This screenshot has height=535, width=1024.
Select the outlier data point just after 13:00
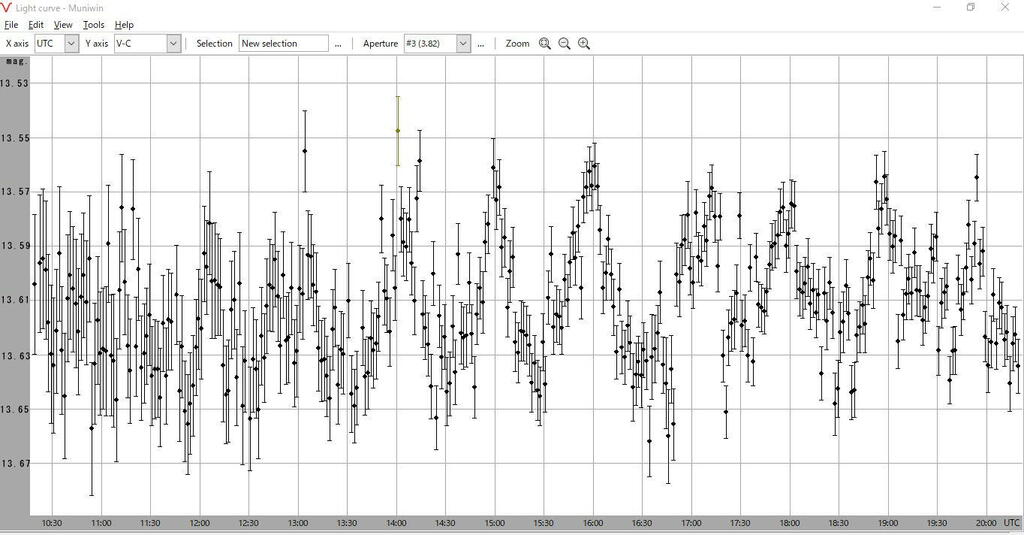tap(305, 151)
